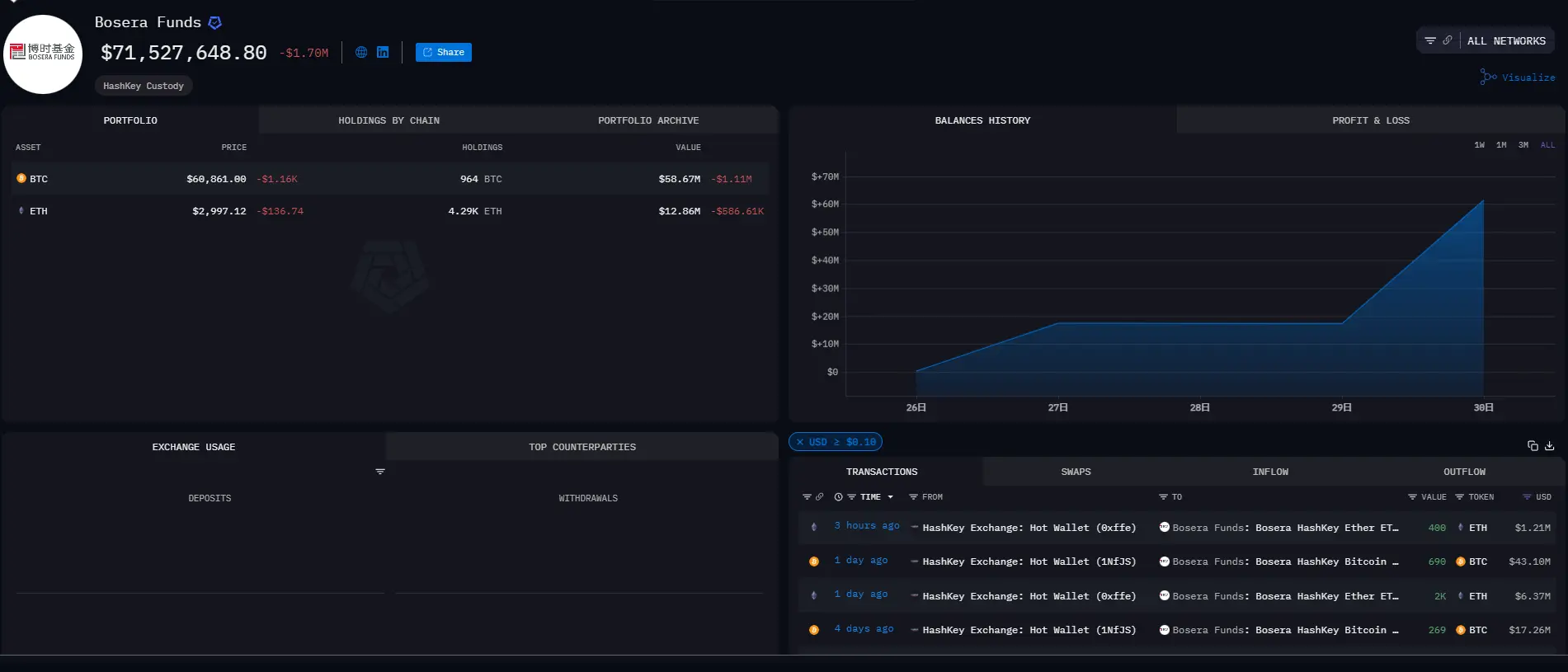Screen dimensions: 1568x672
Task: Click the BTC token icon in the $43.10M row
Action: (1461, 562)
